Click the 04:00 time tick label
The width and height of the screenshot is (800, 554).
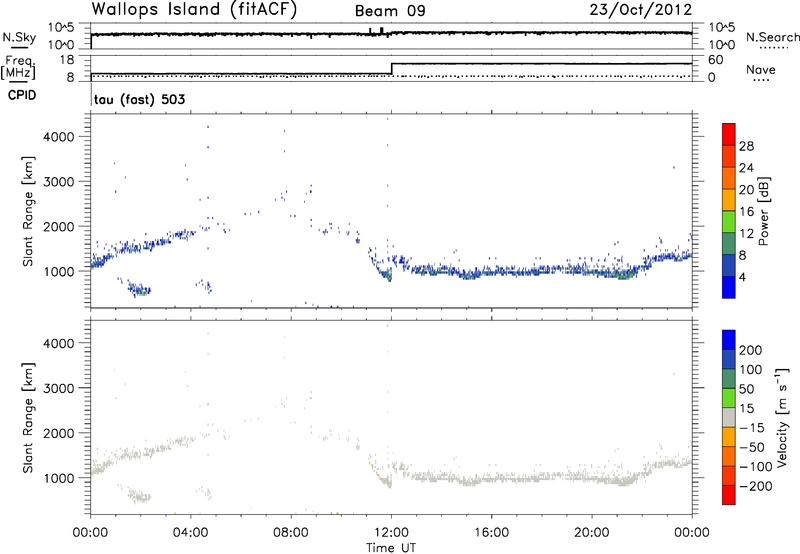(190, 533)
